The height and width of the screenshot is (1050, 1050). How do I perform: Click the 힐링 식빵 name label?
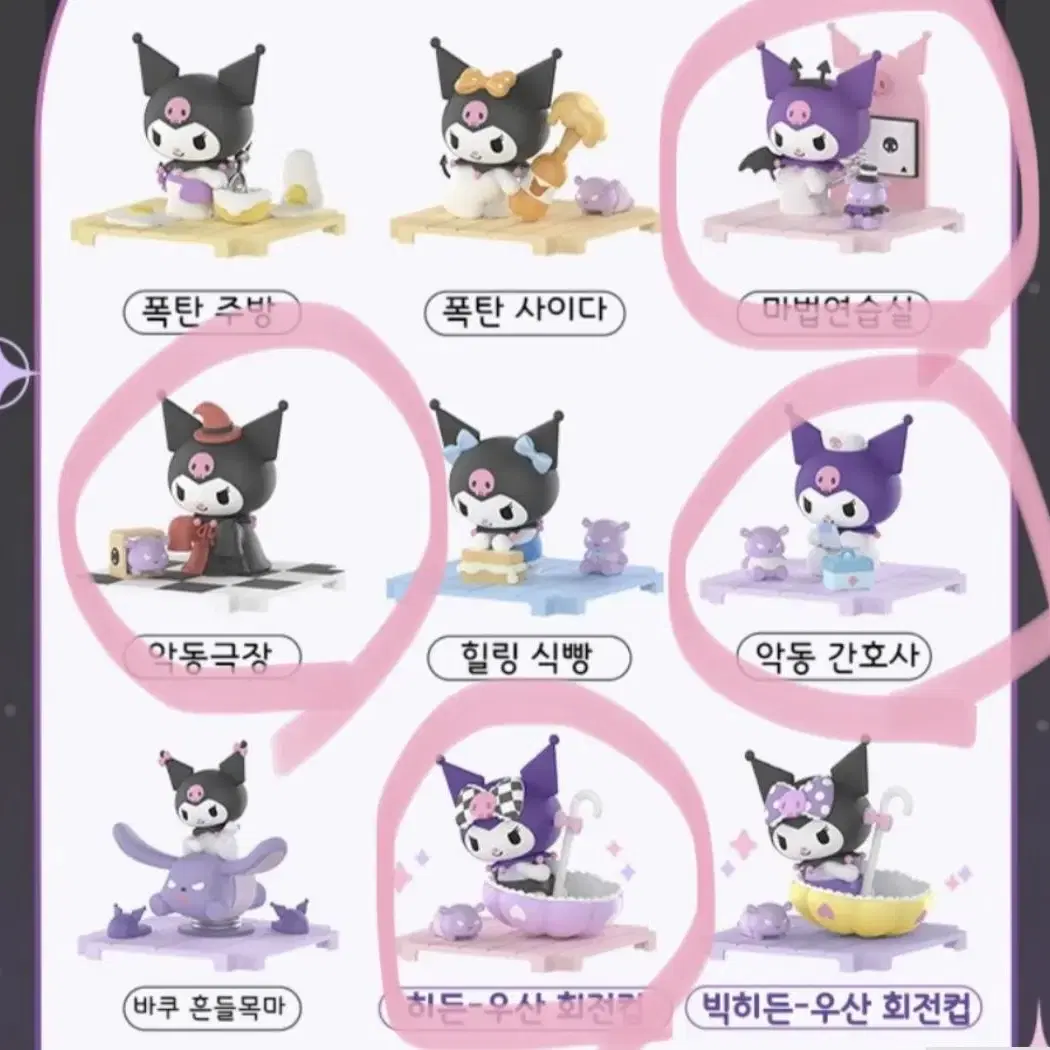528,658
